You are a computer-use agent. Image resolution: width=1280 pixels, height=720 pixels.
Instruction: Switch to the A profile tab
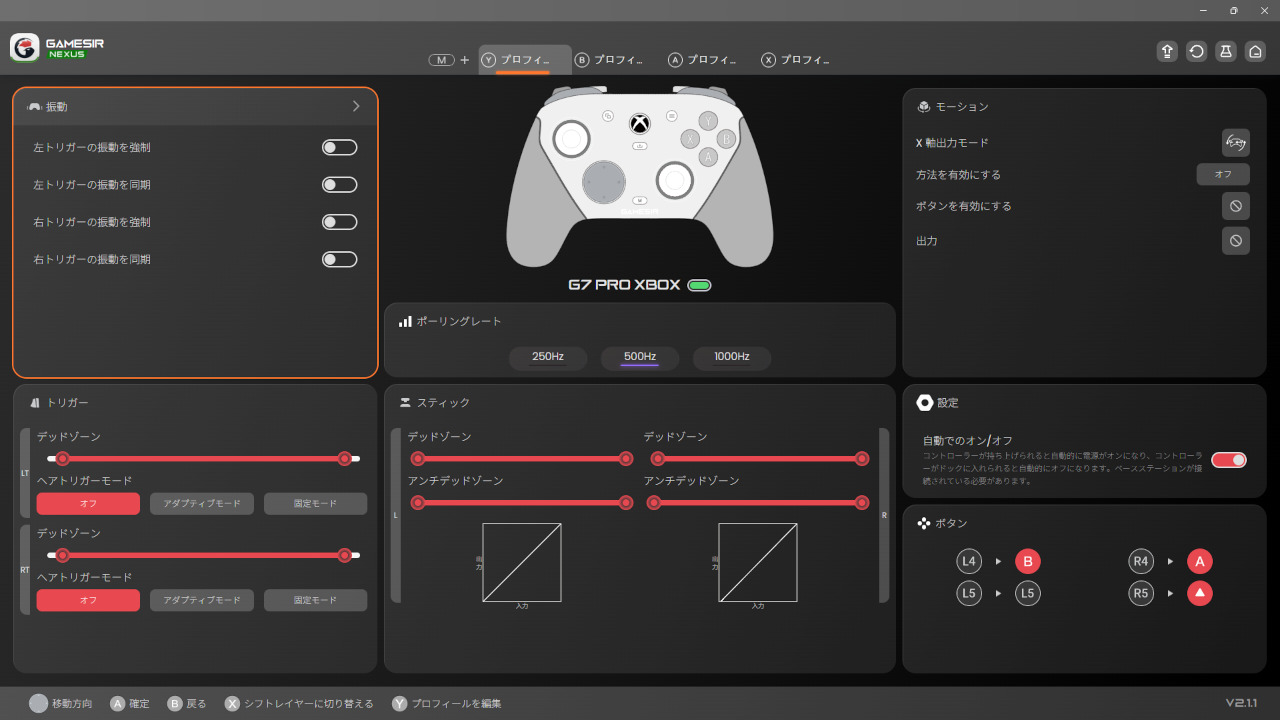pyautogui.click(x=702, y=60)
